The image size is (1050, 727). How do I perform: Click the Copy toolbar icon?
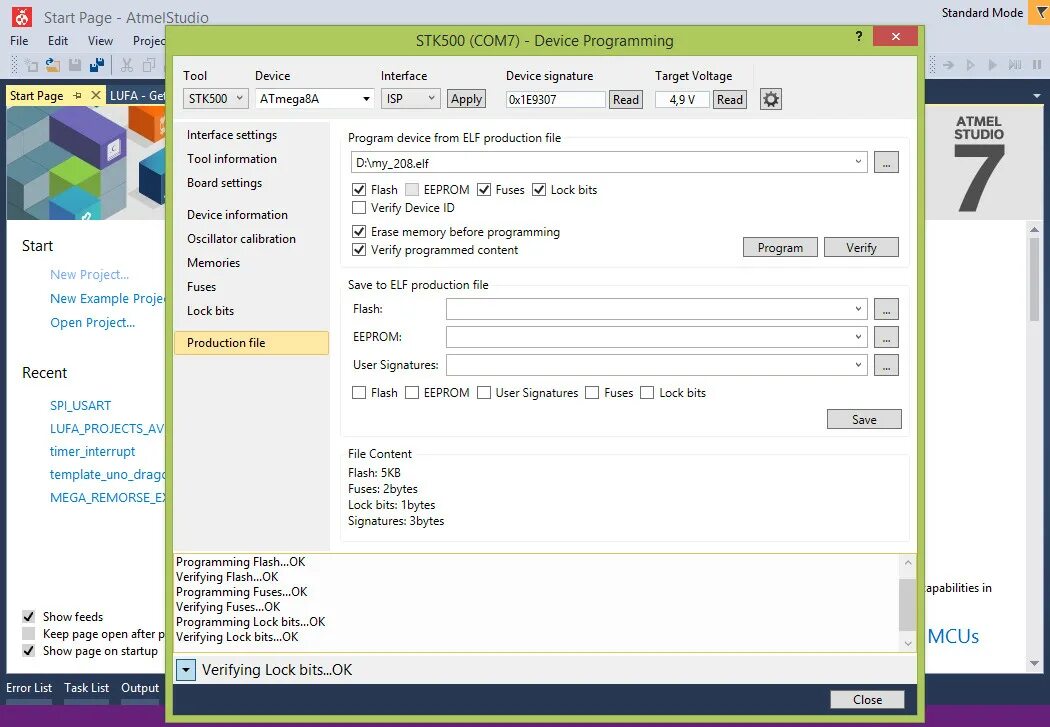coord(149,65)
